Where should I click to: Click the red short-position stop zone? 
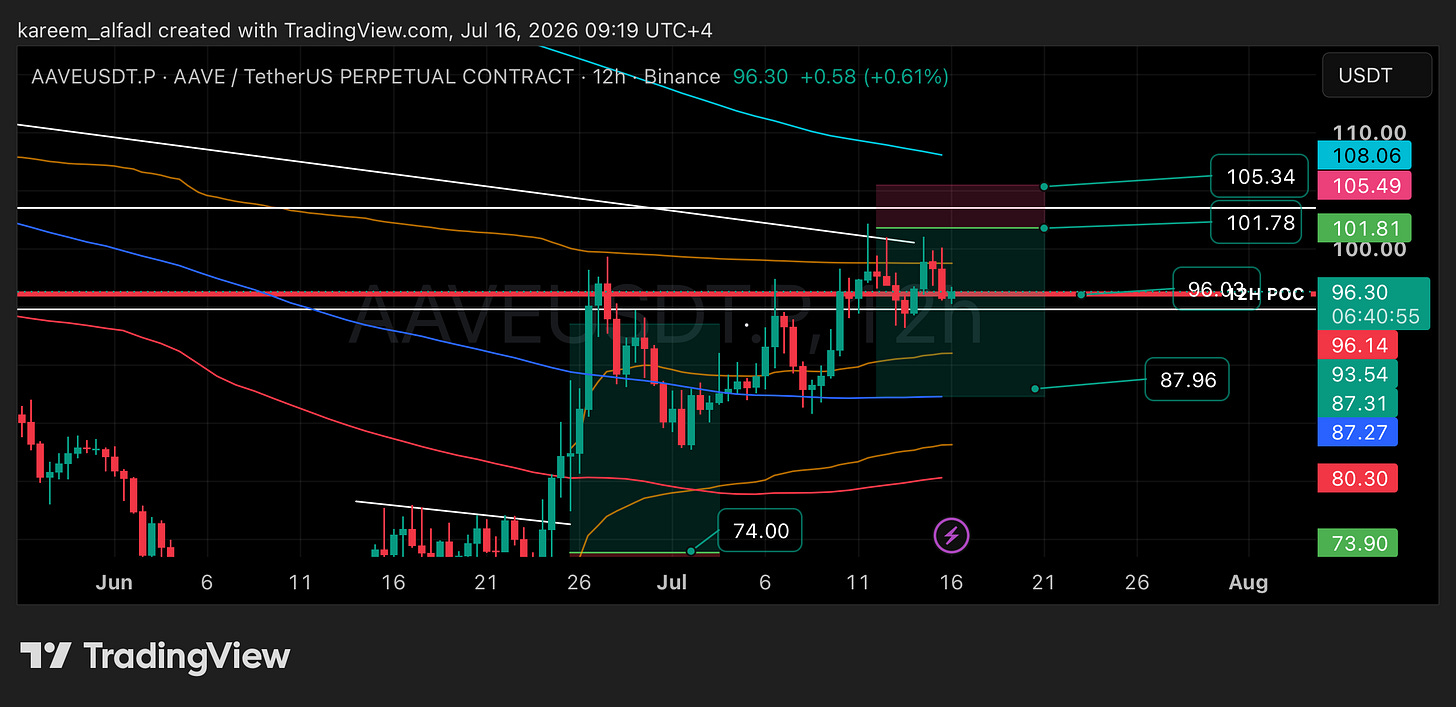[x=960, y=206]
